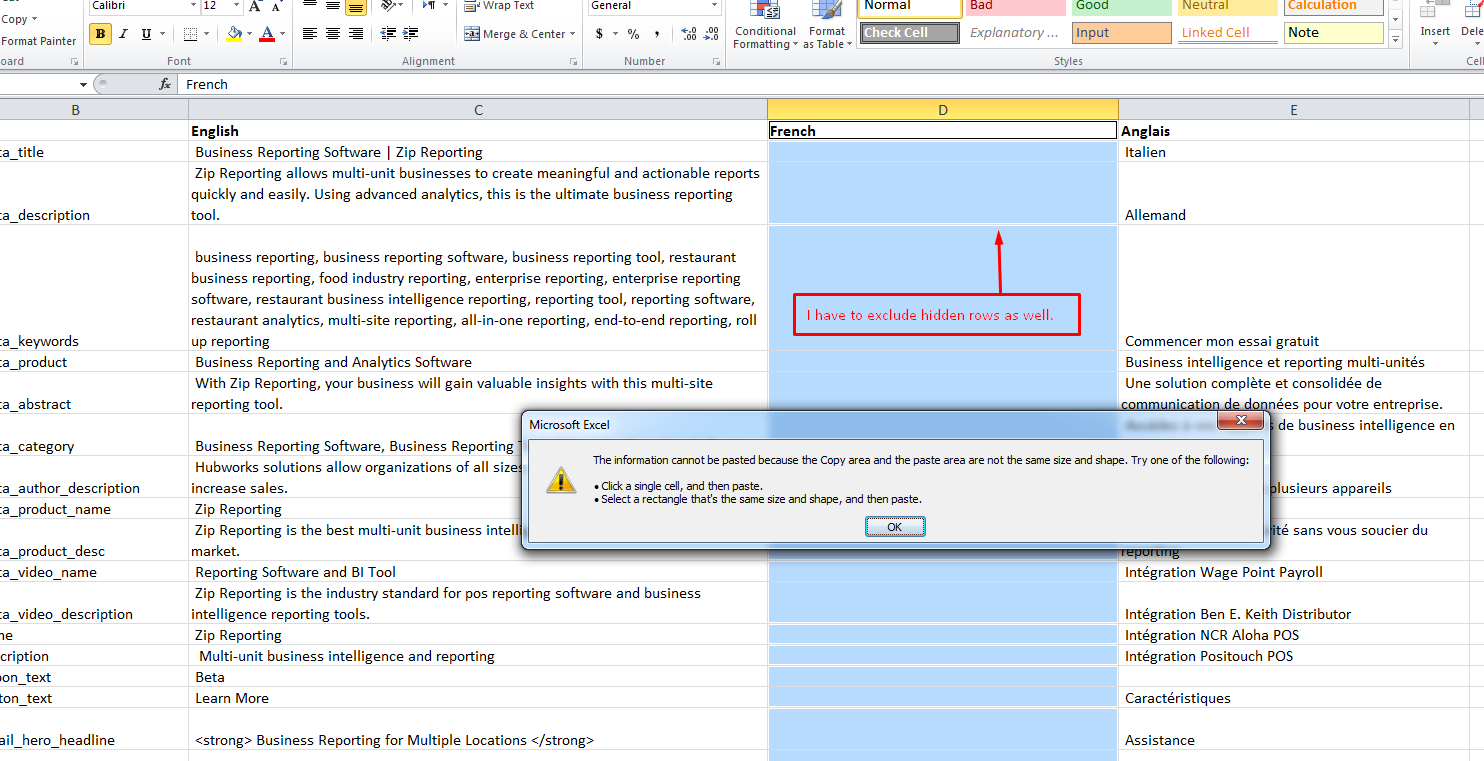This screenshot has height=761, width=1484.
Task: Apply Calculation cell style
Action: coord(1334,6)
